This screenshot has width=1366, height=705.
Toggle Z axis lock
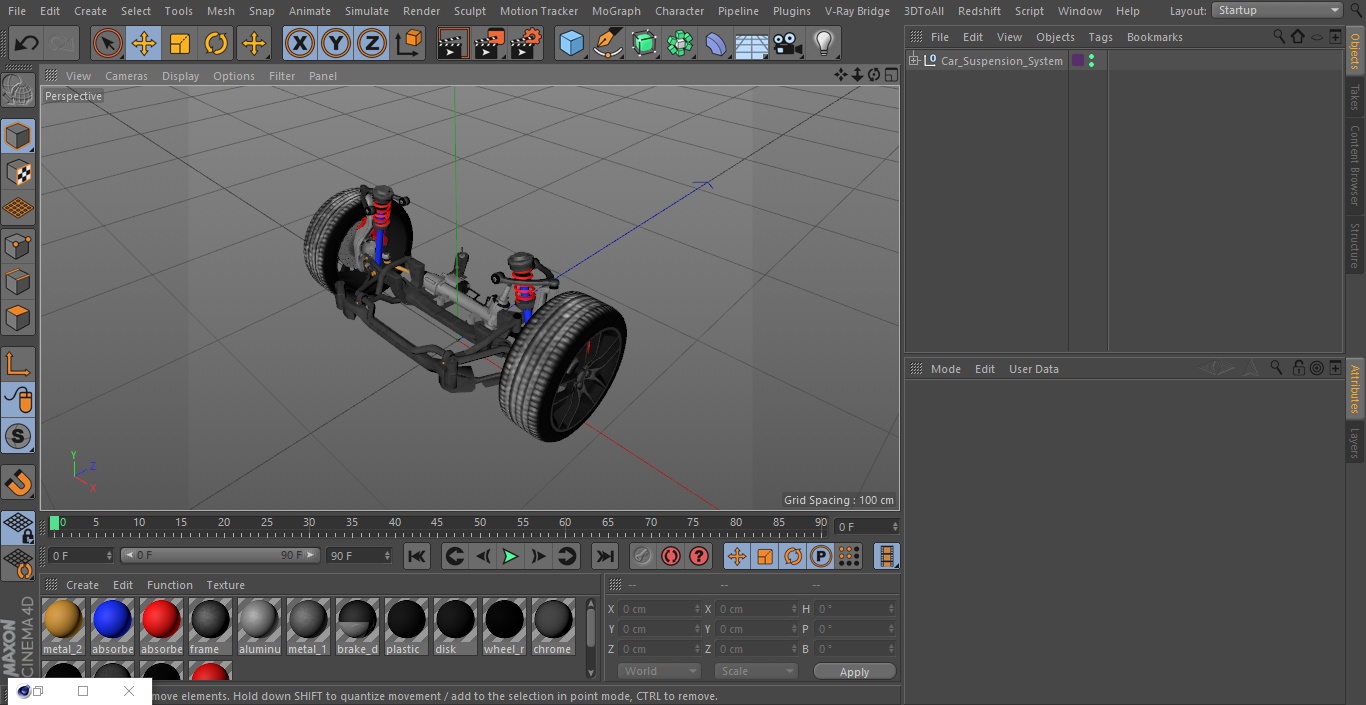pyautogui.click(x=372, y=43)
